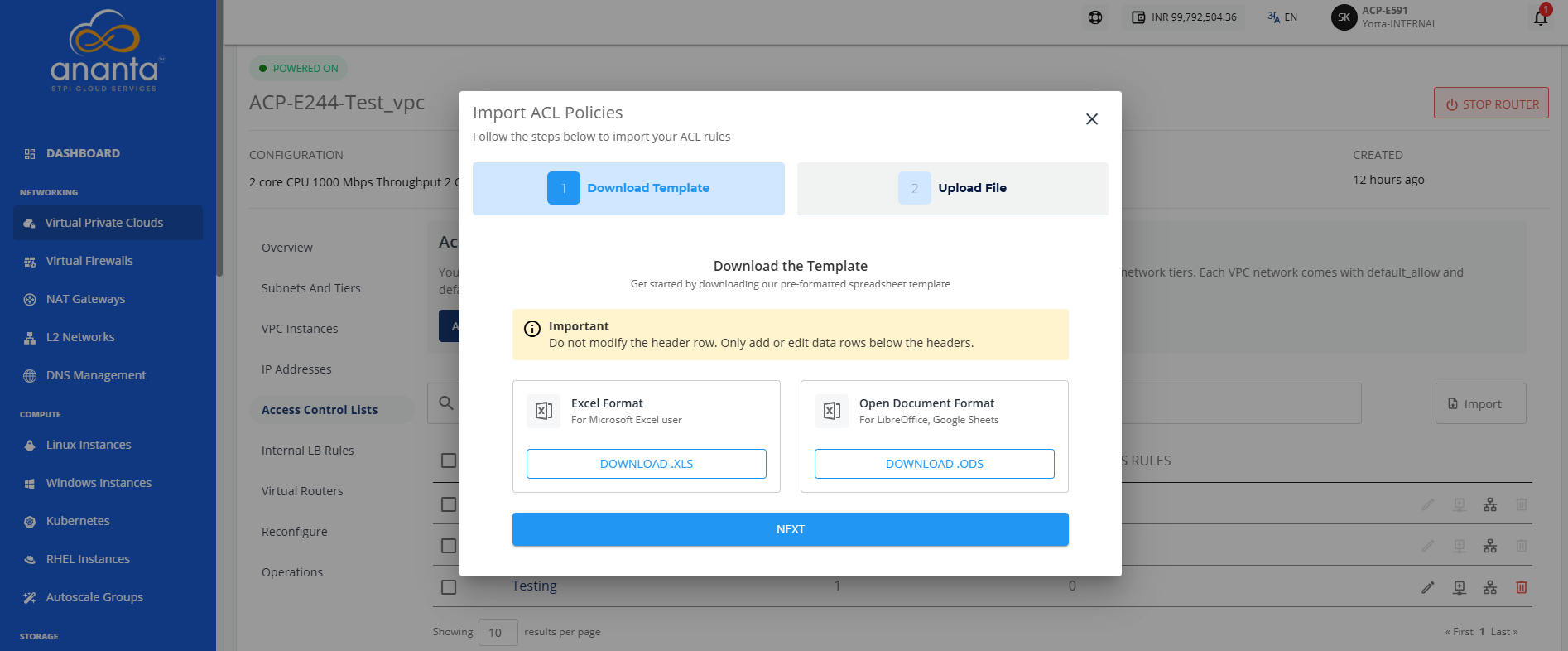Click the Dashboard sidebar icon
The image size is (1568, 651).
point(30,154)
